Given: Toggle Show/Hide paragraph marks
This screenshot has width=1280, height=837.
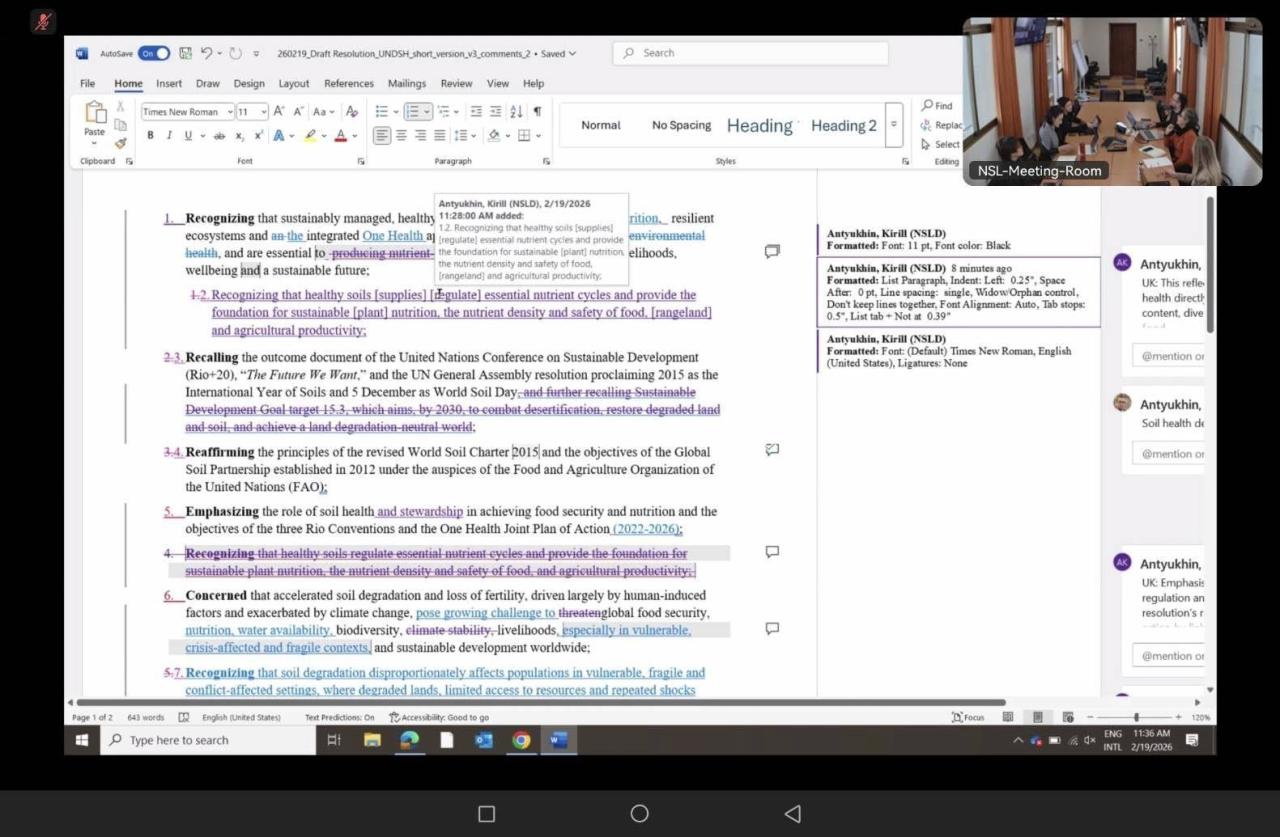Looking at the screenshot, I should (x=537, y=112).
